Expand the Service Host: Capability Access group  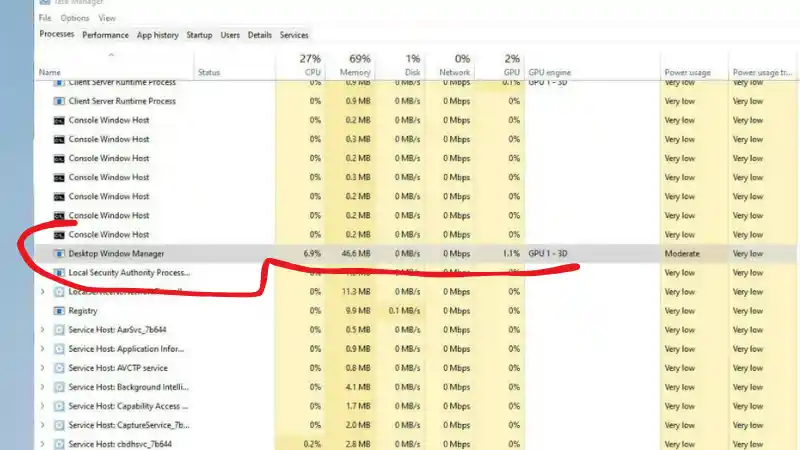(x=43, y=406)
